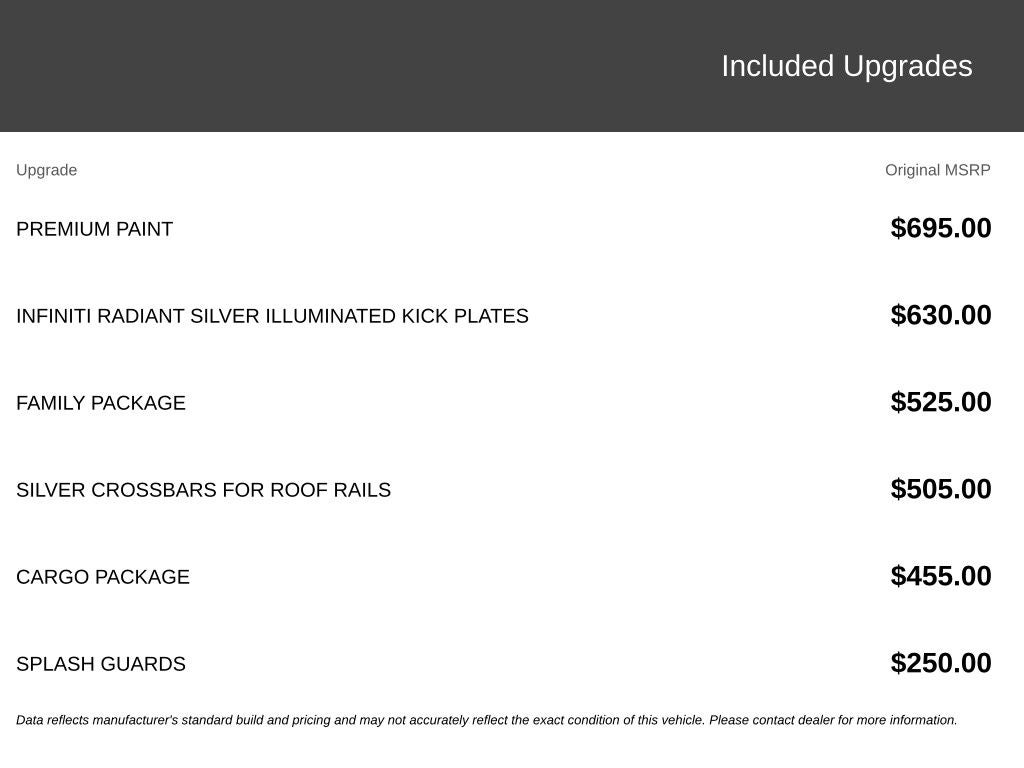
Task: Select the Infiniti Radiant Silver Illuminated Kick Plates row
Action: 504,316
